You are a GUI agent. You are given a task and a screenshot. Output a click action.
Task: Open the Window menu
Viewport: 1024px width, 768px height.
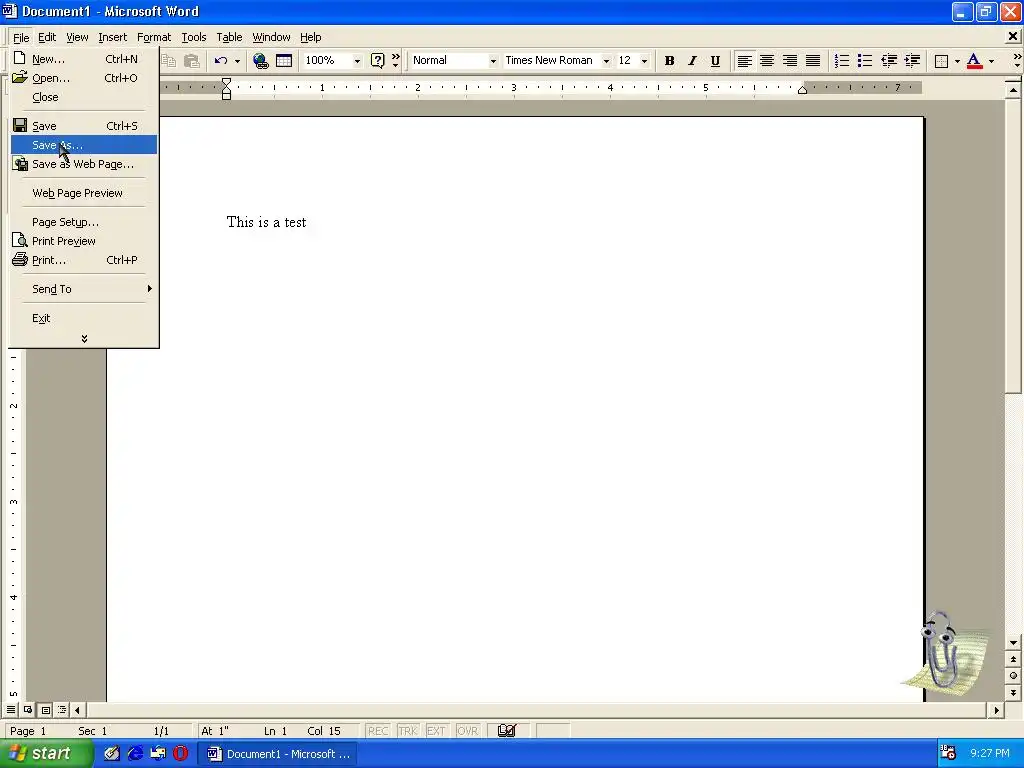coord(271,37)
